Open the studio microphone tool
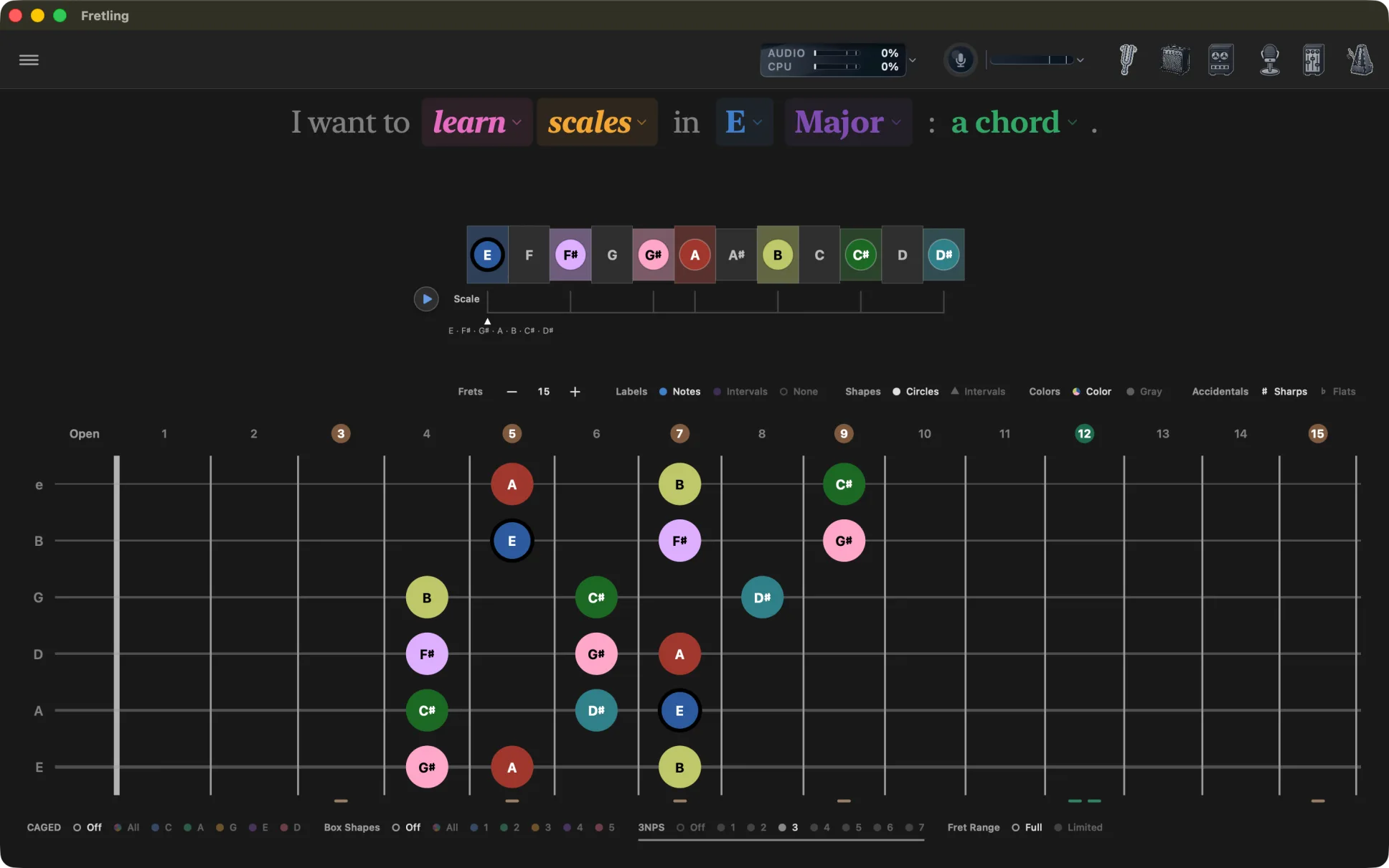1389x868 pixels. coord(1270,60)
